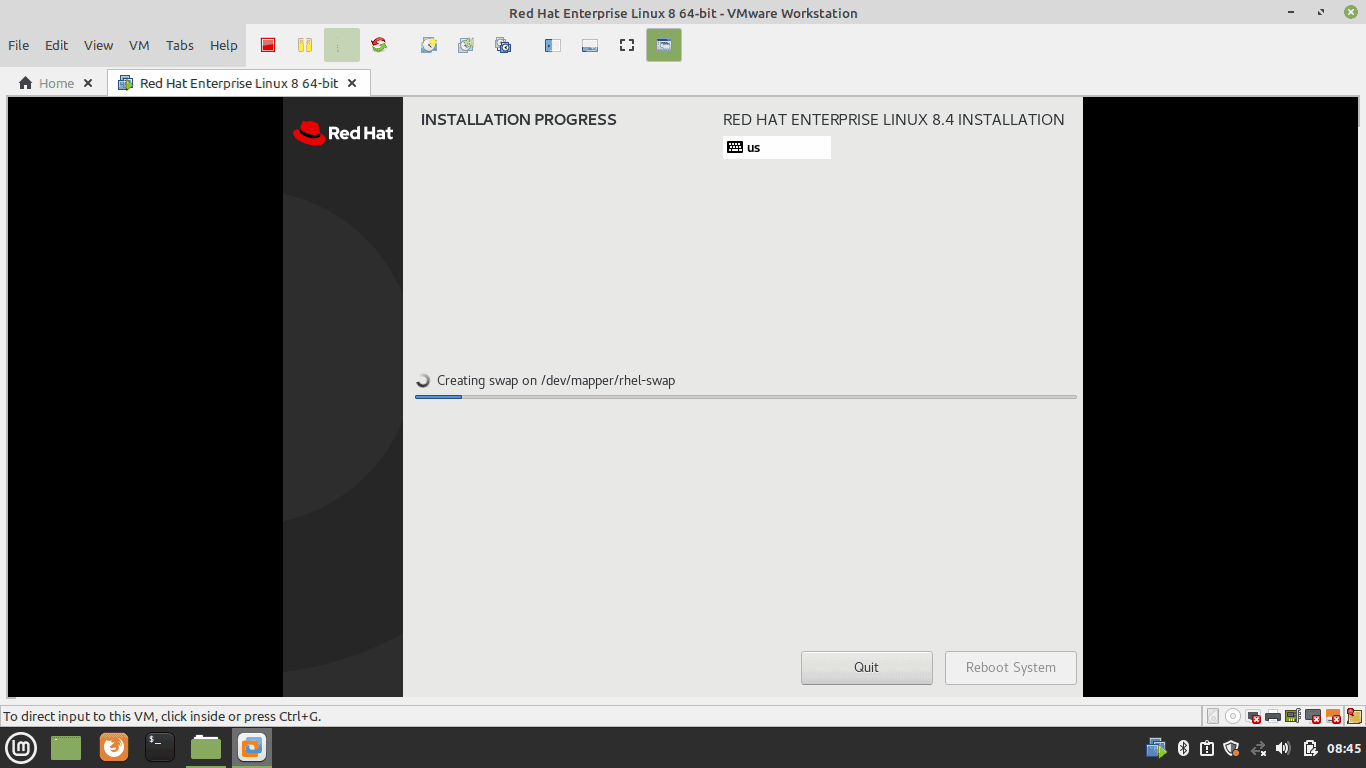This screenshot has width=1366, height=768.
Task: Click the red Power Off VM icon
Action: point(268,45)
